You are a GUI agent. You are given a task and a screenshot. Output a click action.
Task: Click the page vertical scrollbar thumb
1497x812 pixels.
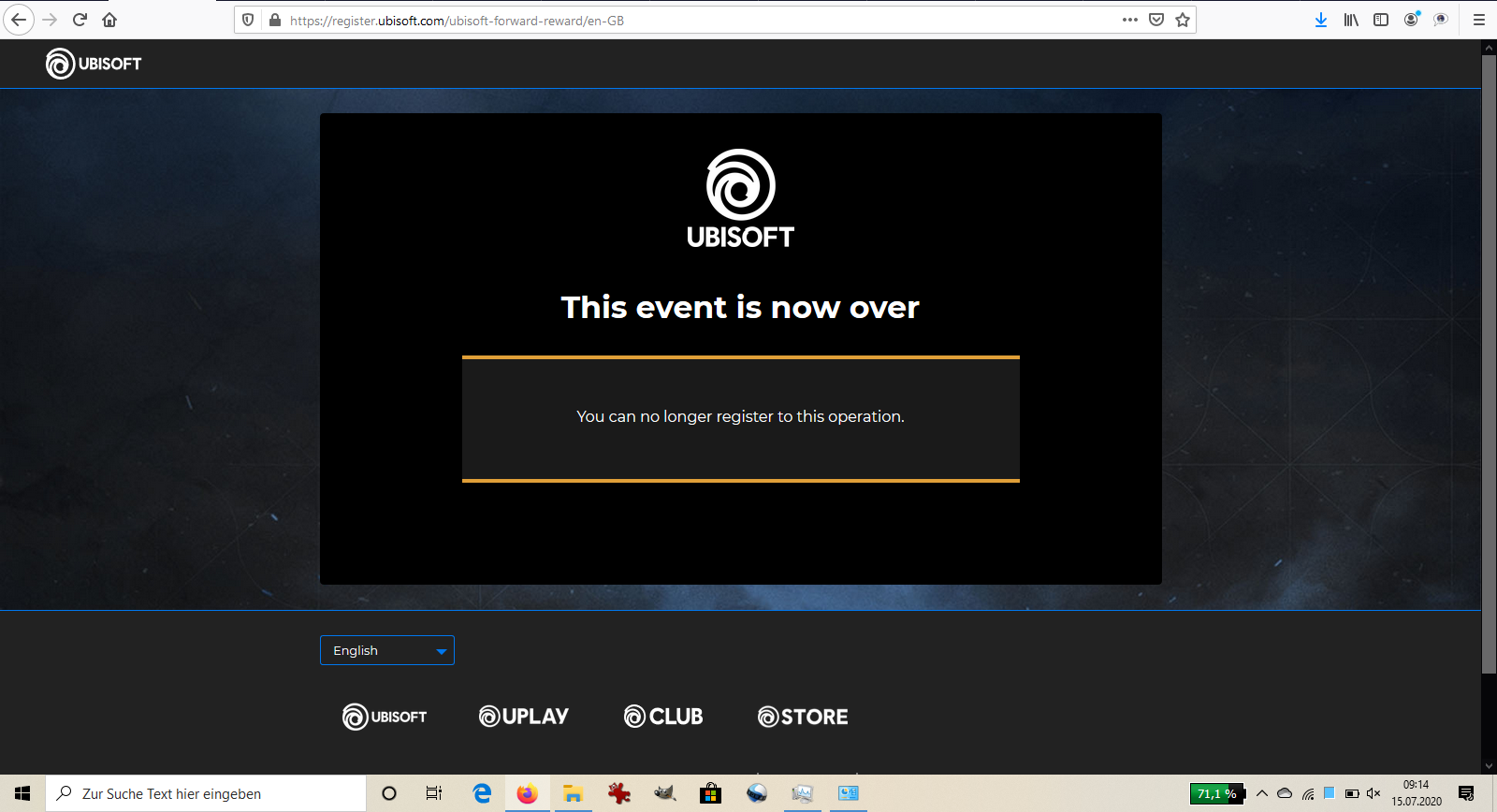coord(1489,364)
